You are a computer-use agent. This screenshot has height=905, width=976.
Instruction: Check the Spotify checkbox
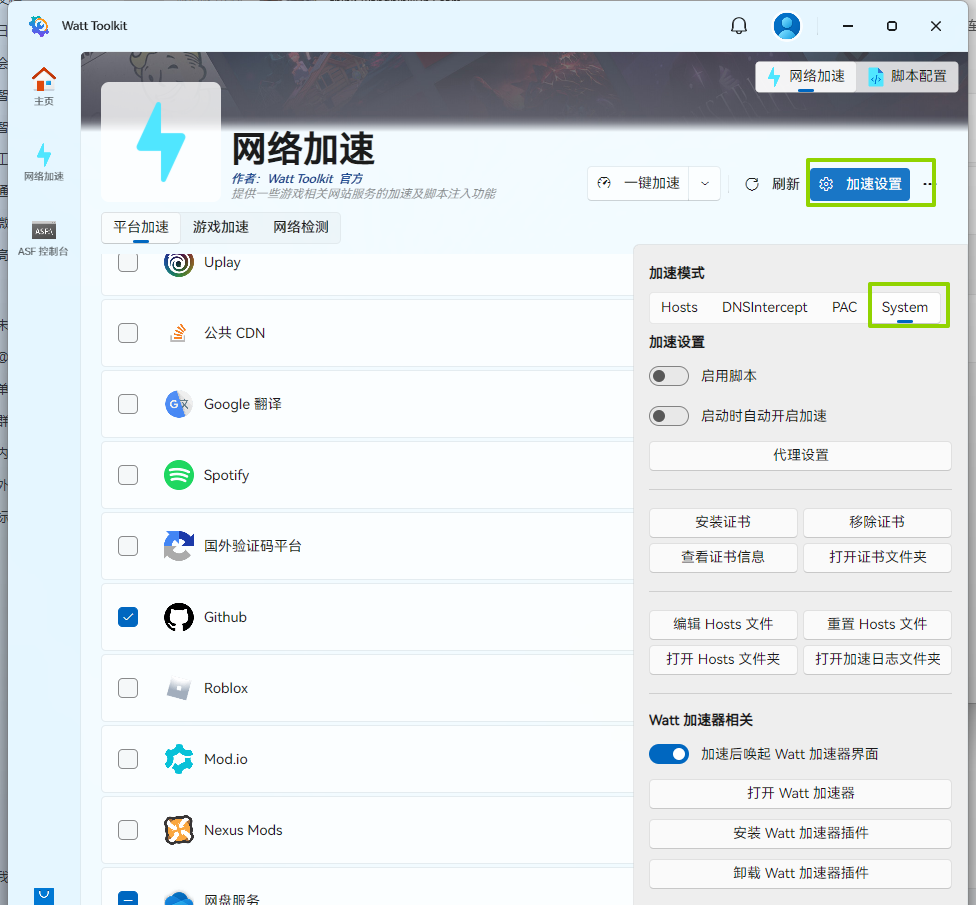click(128, 475)
